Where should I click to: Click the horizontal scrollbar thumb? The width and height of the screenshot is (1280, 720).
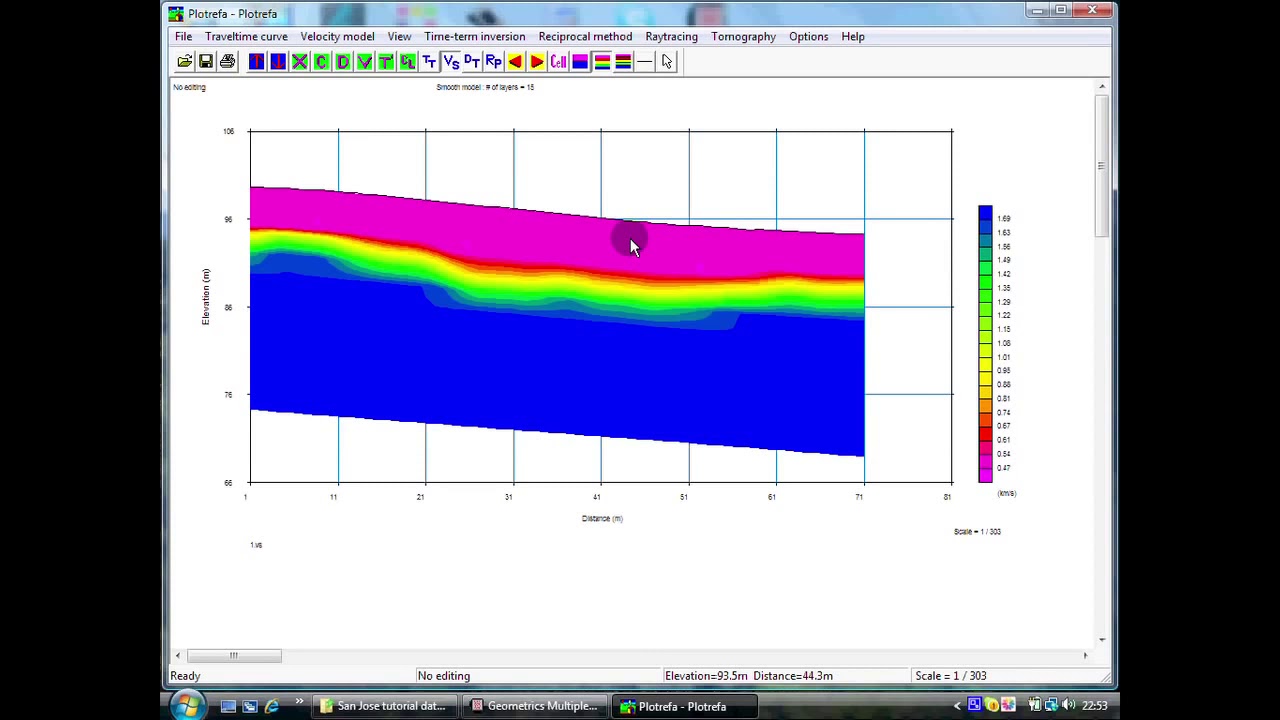(x=233, y=656)
